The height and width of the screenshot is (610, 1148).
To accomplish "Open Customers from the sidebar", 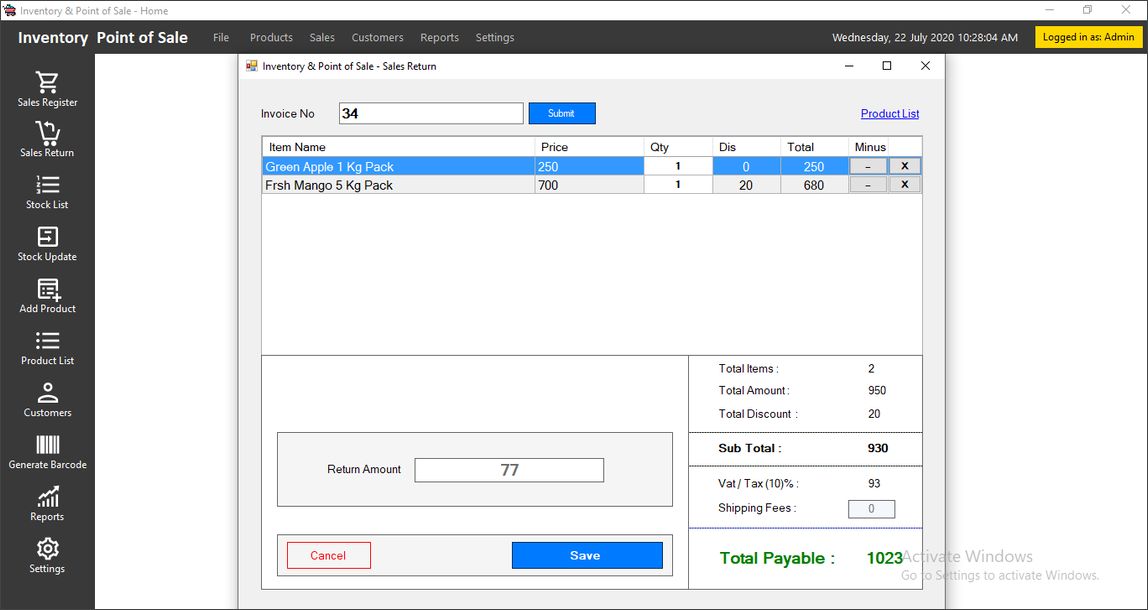I will [47, 399].
